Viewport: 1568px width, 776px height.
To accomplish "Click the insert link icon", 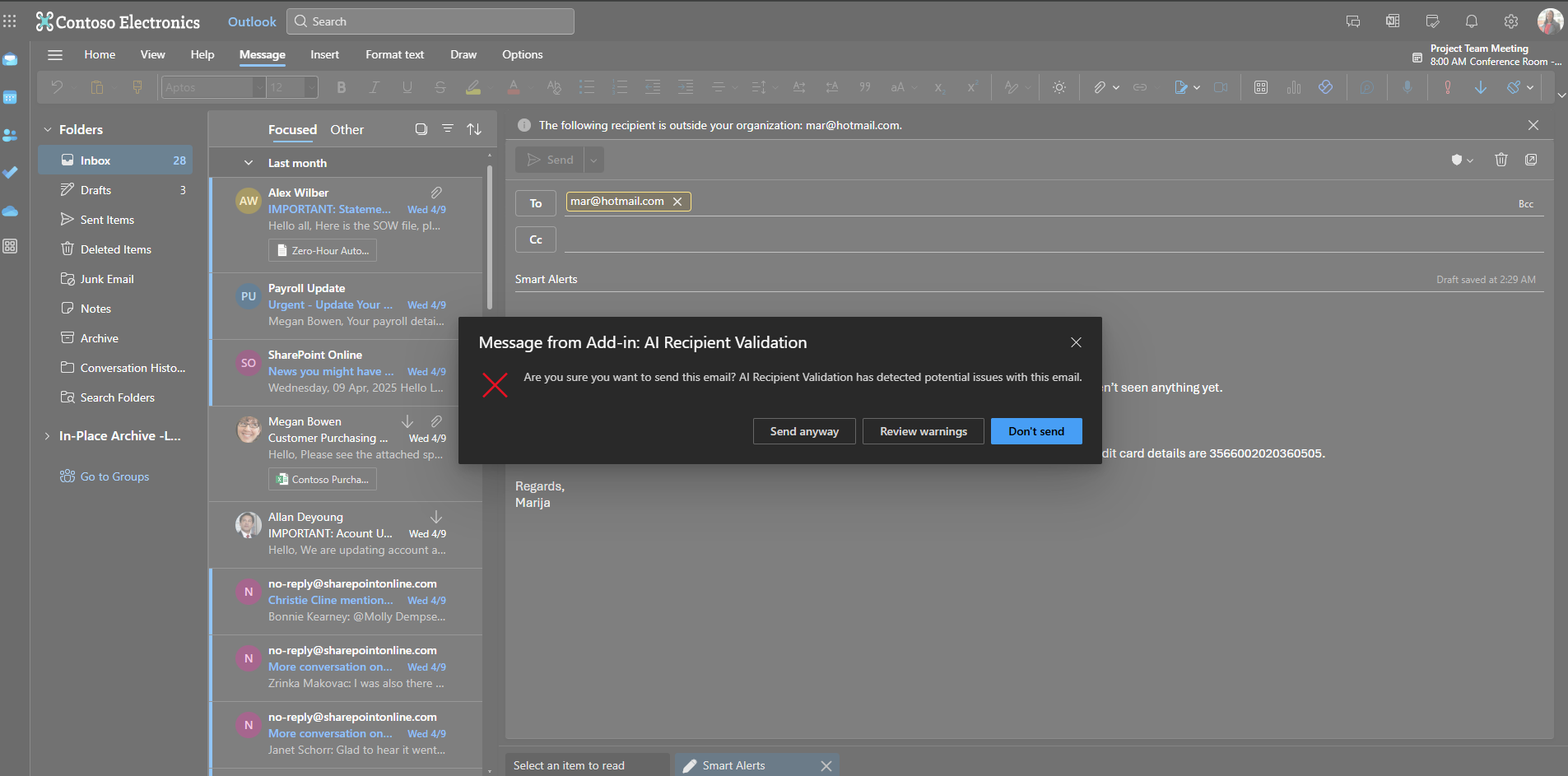I will [1140, 87].
